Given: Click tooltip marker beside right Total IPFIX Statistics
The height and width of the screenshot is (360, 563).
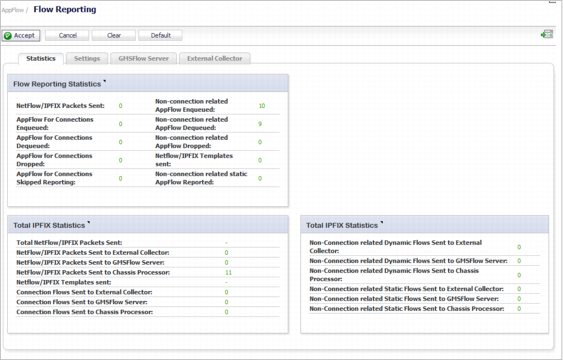Looking at the screenshot, I should [382, 222].
